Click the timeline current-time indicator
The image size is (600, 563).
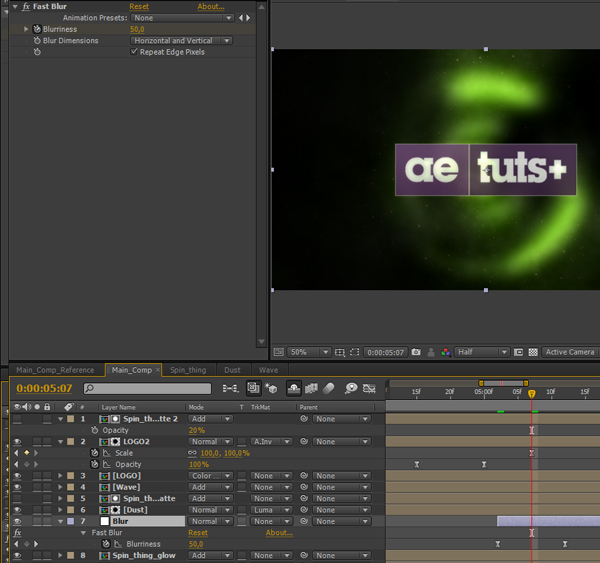[532, 394]
